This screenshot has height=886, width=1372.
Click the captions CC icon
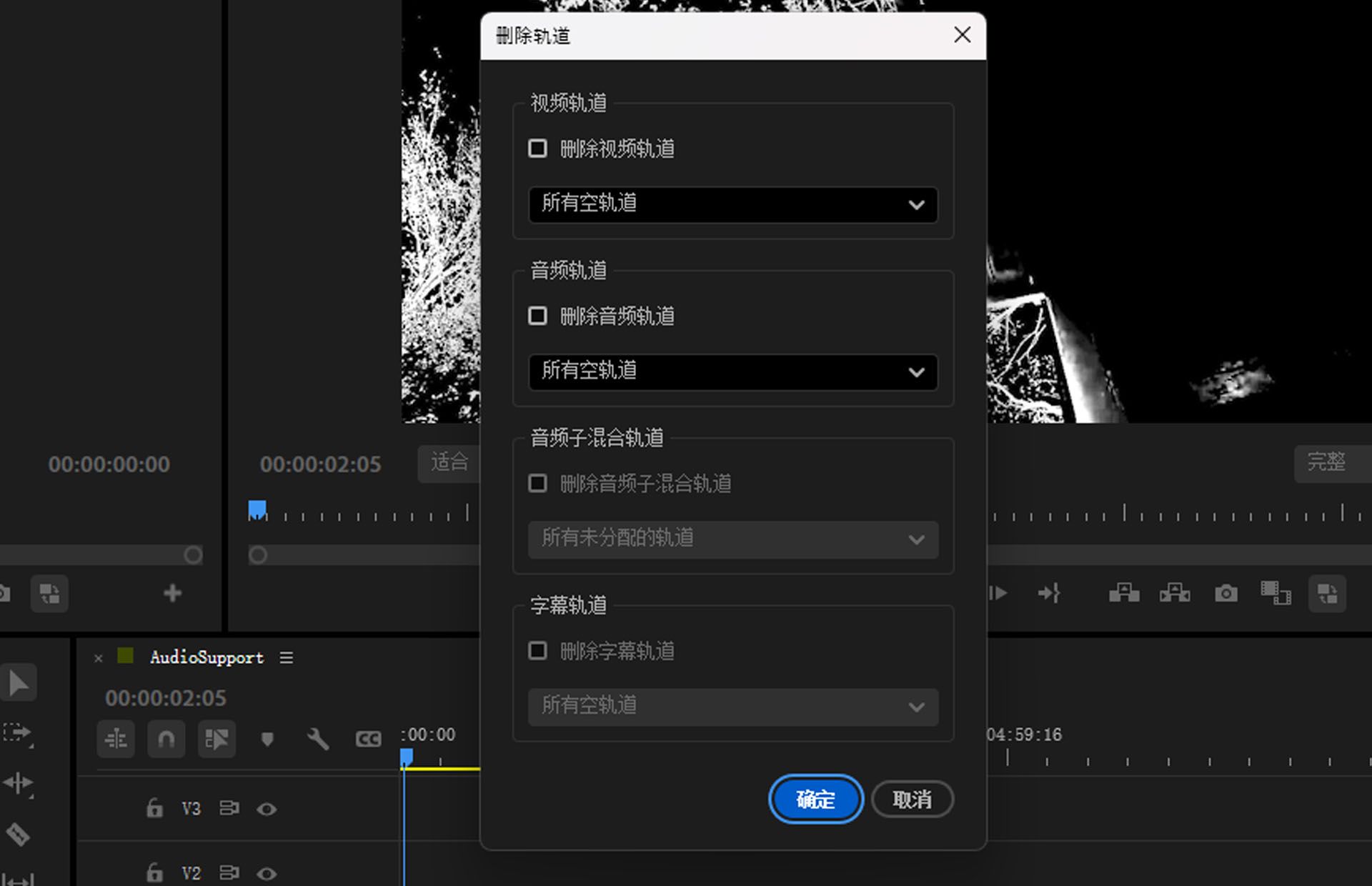tap(369, 740)
